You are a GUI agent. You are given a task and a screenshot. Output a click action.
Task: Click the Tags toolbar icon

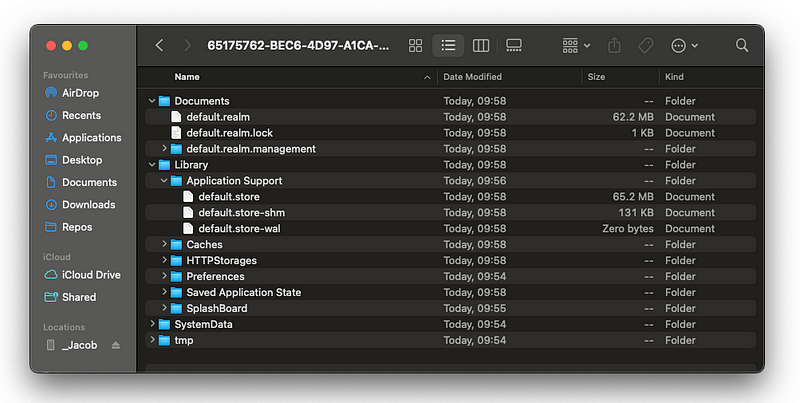(645, 46)
